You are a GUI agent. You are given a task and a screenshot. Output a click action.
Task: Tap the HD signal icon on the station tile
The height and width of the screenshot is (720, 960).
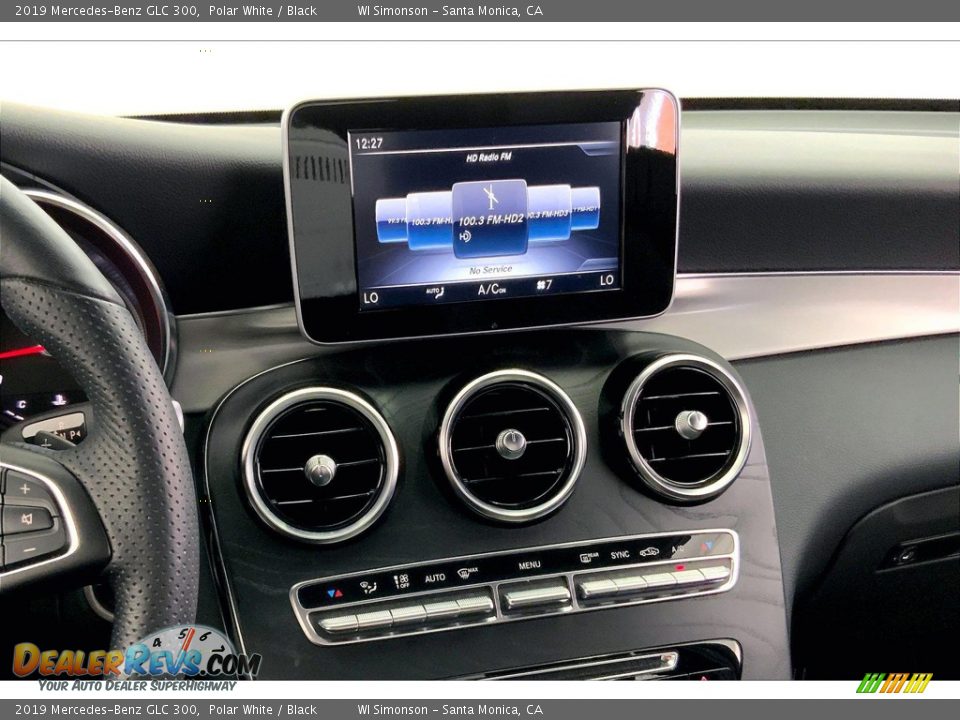point(465,236)
